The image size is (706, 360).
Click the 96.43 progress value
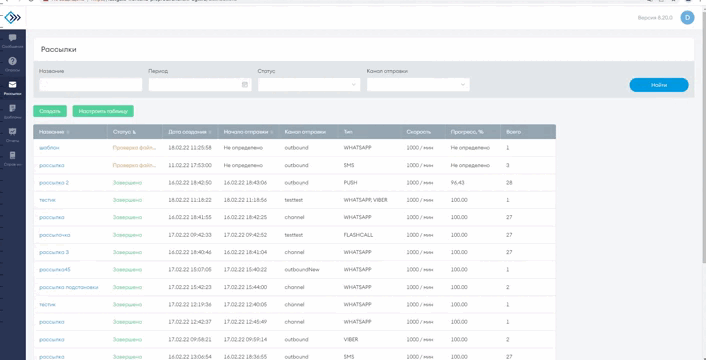click(x=459, y=183)
